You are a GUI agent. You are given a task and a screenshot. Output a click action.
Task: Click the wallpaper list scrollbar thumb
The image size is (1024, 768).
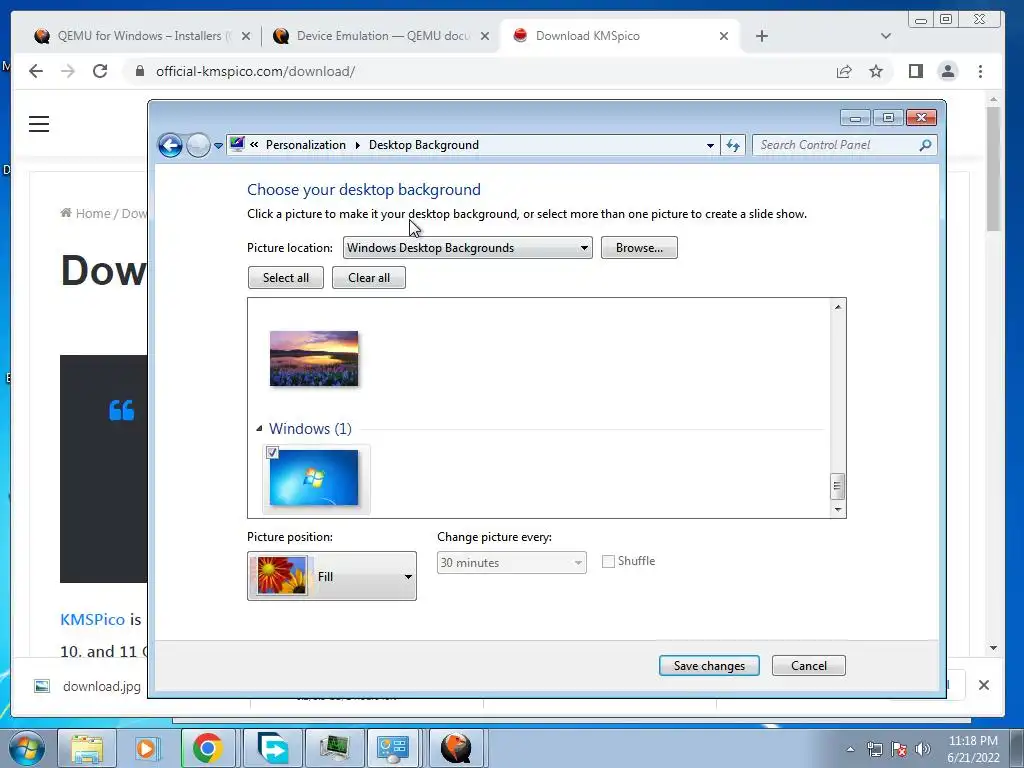[837, 485]
